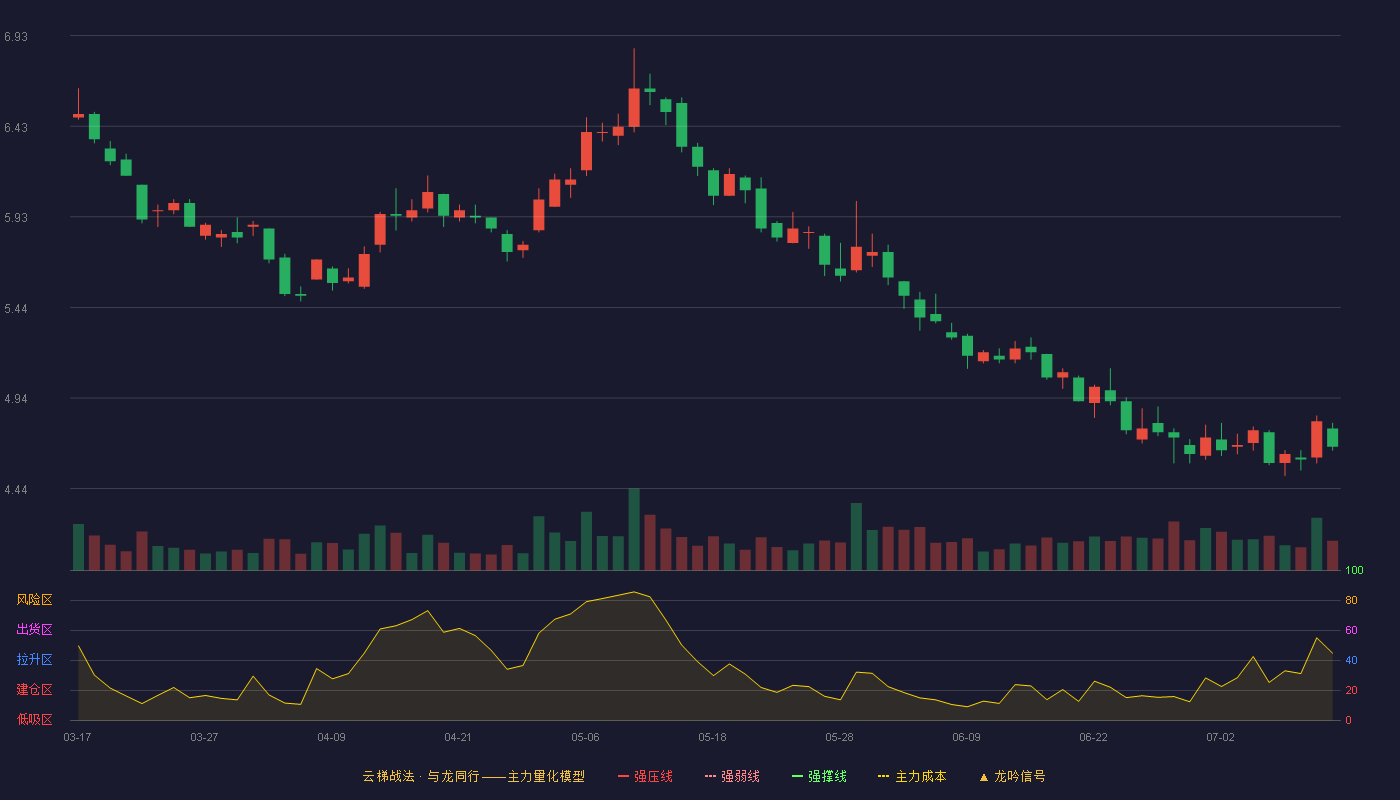Screen dimensions: 1400x800
Task: Select the 建仓区 zone label
Action: (x=34, y=690)
